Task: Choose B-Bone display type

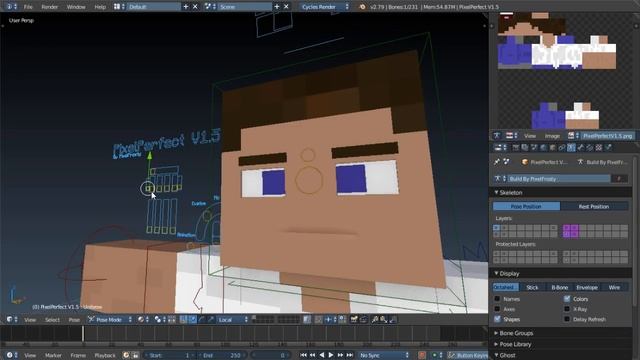Action: [x=560, y=287]
